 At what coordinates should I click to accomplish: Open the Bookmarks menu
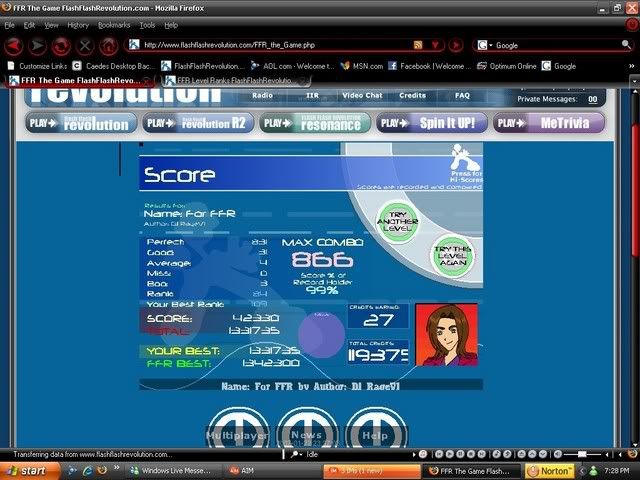[114, 24]
